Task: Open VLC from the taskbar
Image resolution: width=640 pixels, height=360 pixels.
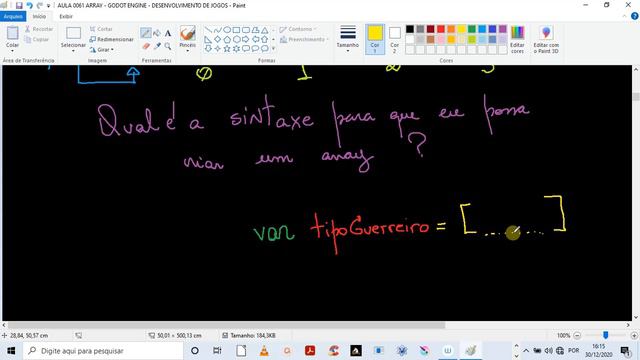Action: pos(264,351)
